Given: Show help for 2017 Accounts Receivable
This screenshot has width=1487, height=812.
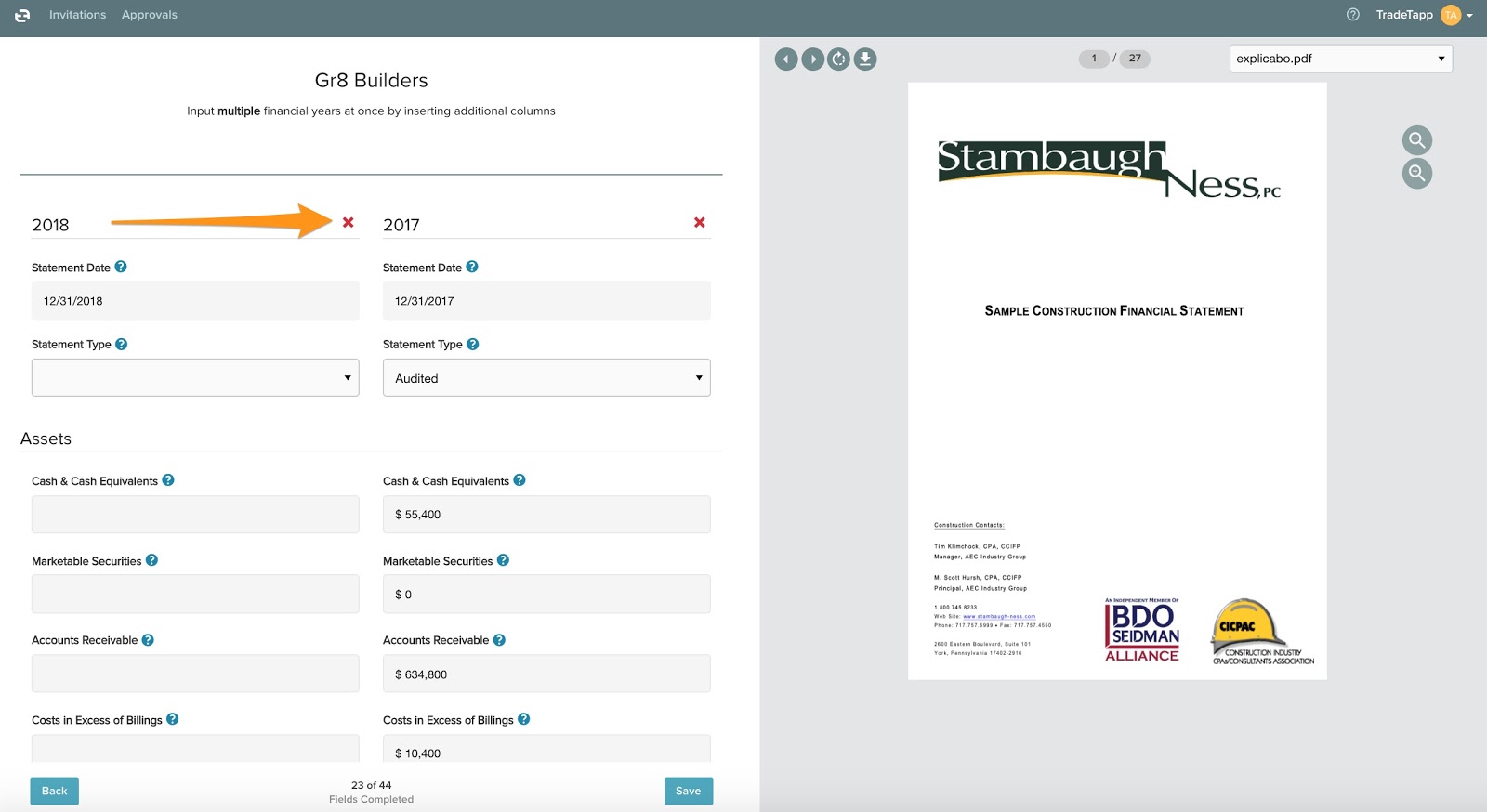Looking at the screenshot, I should pos(499,640).
